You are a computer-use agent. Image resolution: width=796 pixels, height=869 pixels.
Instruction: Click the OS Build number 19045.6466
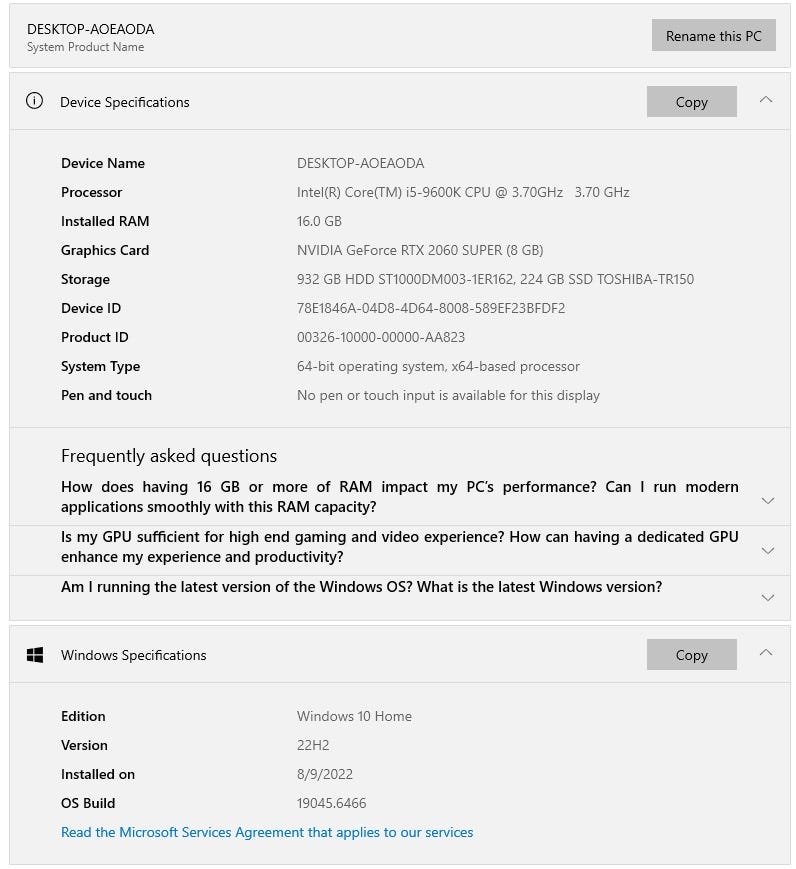click(x=331, y=803)
